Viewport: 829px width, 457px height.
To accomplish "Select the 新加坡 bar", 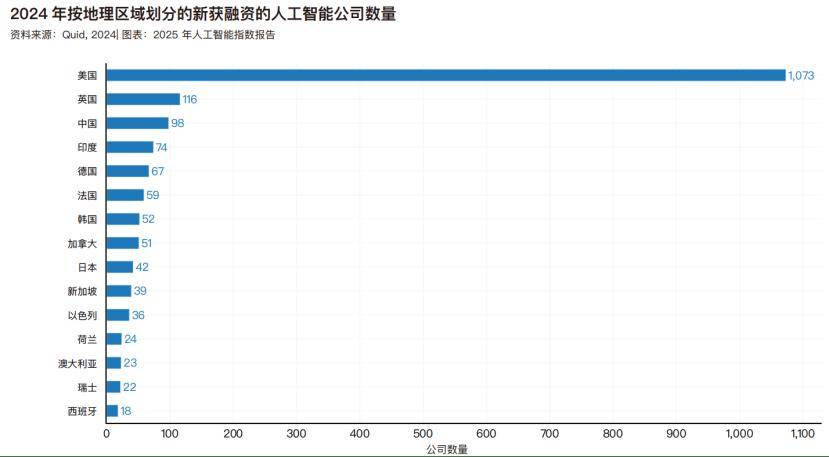I will (119, 291).
